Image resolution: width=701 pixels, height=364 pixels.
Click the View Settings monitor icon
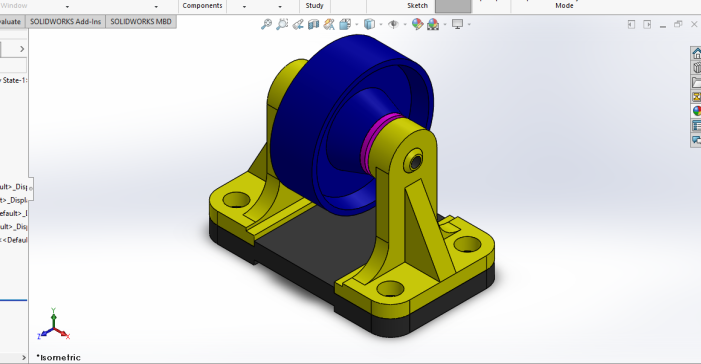[457, 24]
